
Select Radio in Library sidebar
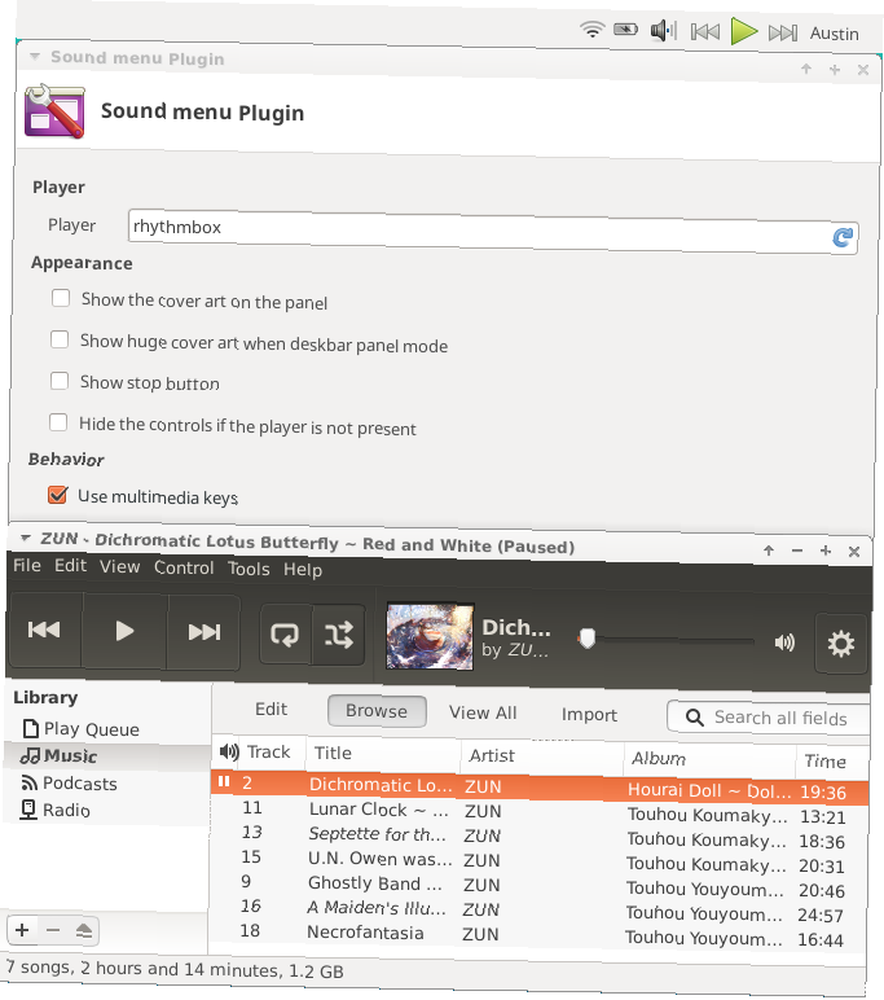[55, 809]
